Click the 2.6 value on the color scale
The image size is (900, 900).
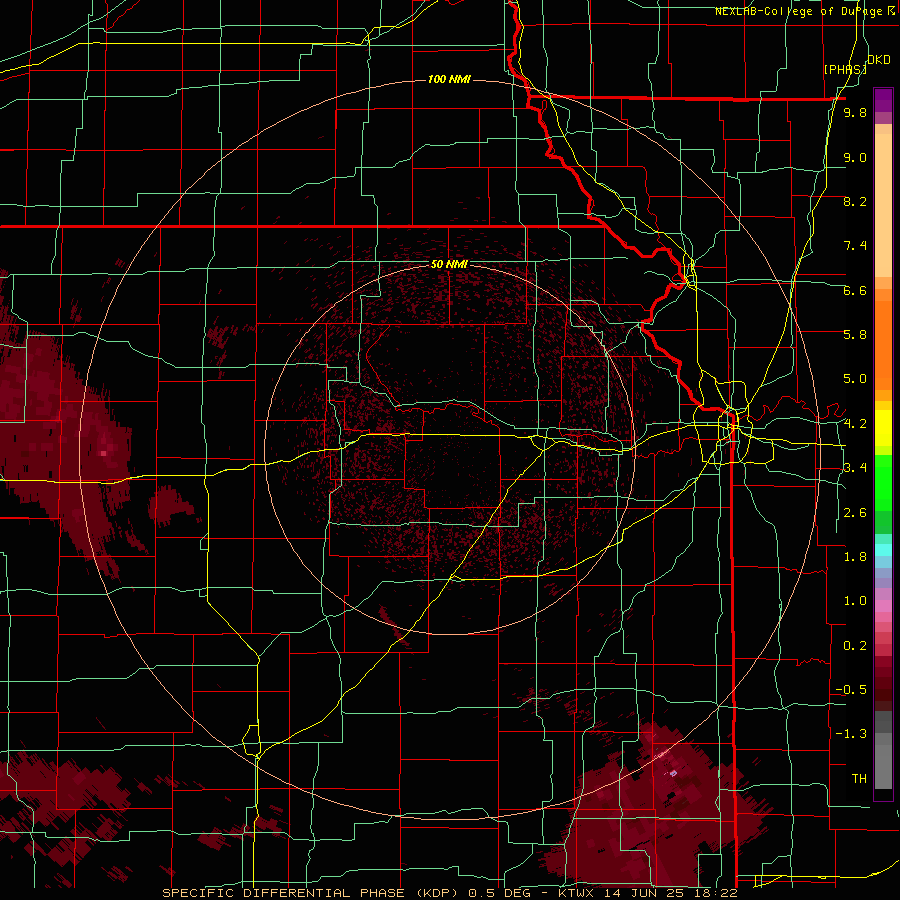point(855,513)
